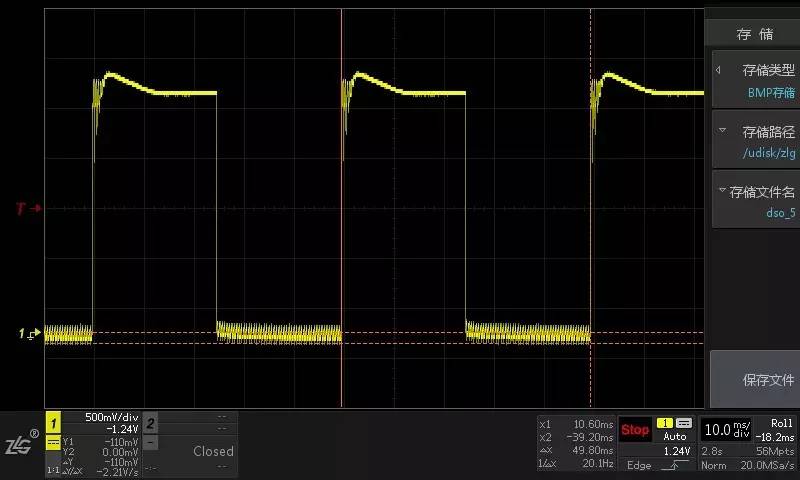Select the solid vertical cursor line
The image size is (800, 480).
341,208
